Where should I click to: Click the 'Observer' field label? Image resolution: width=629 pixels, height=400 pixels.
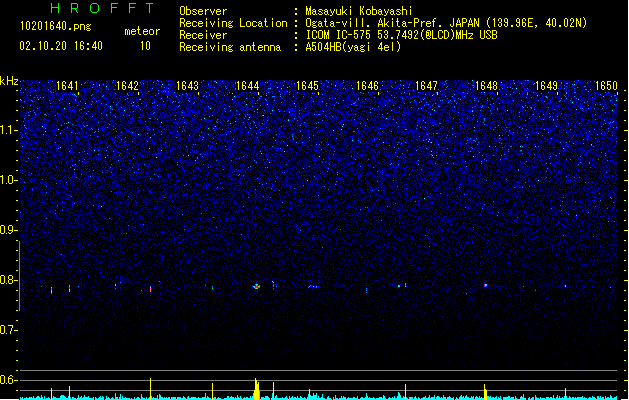[203, 11]
